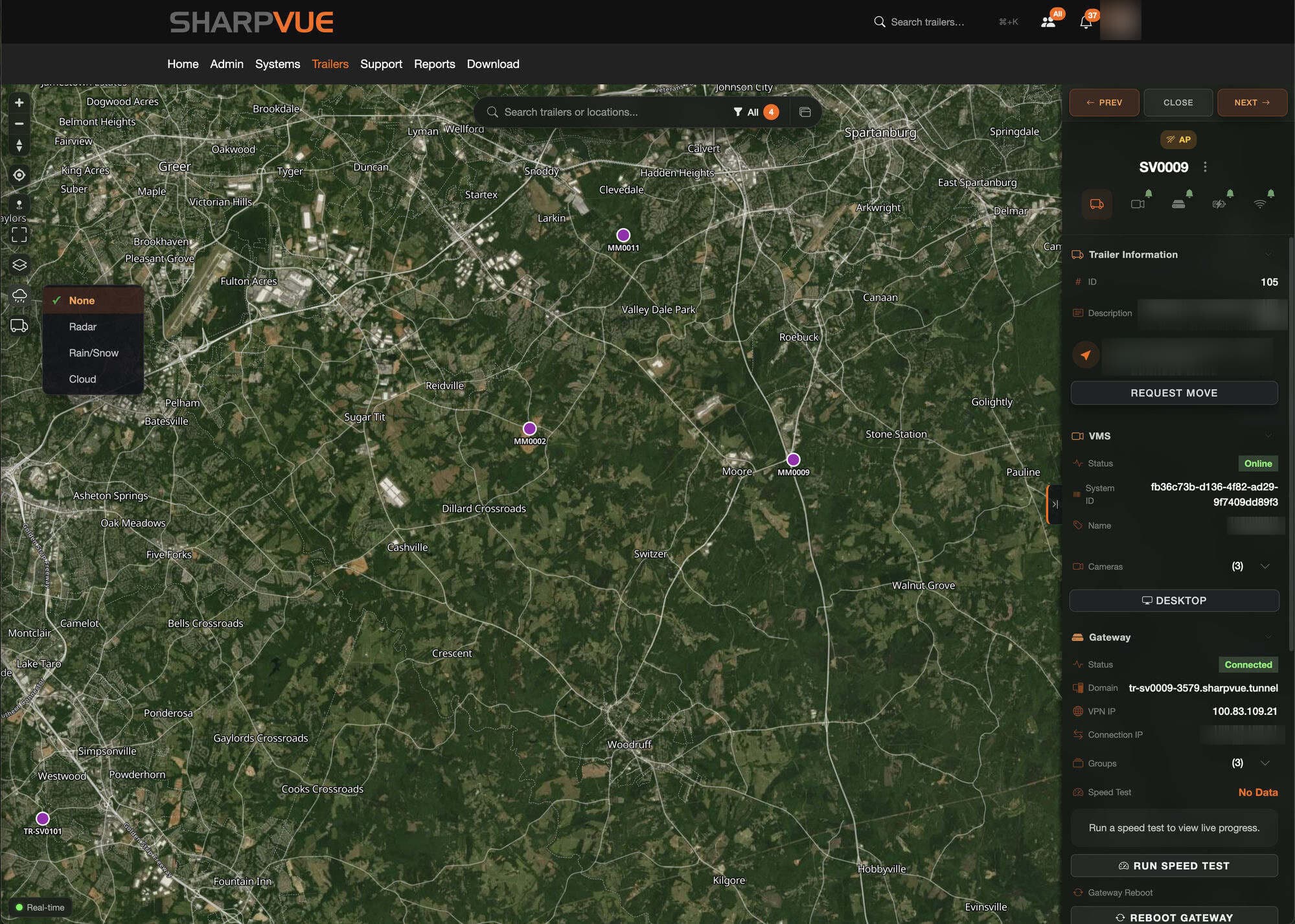Select Radar weather overlay option
Viewport: 1295px width, 924px height.
pos(93,327)
